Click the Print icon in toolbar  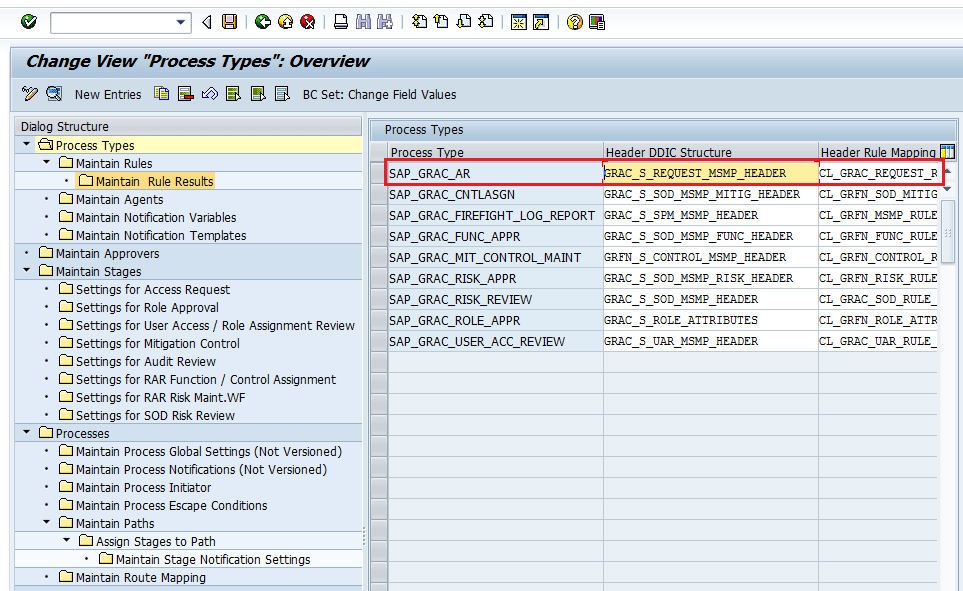click(341, 22)
